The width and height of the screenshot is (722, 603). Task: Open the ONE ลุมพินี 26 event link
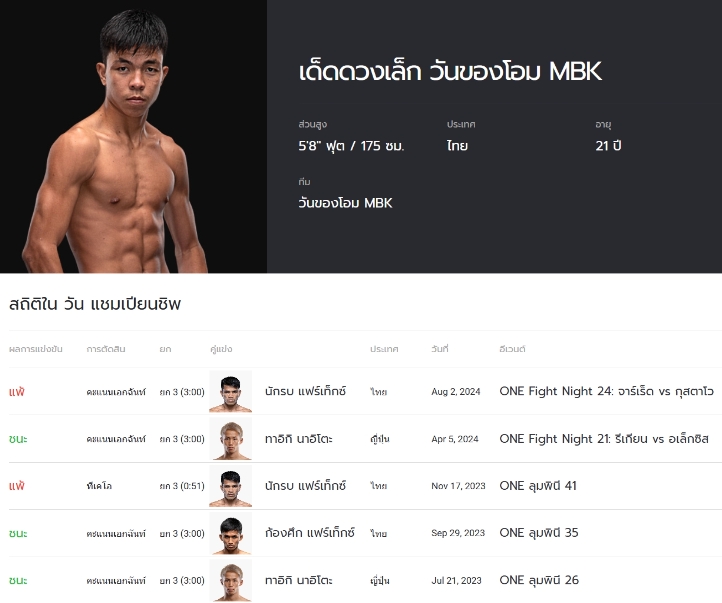point(539,580)
